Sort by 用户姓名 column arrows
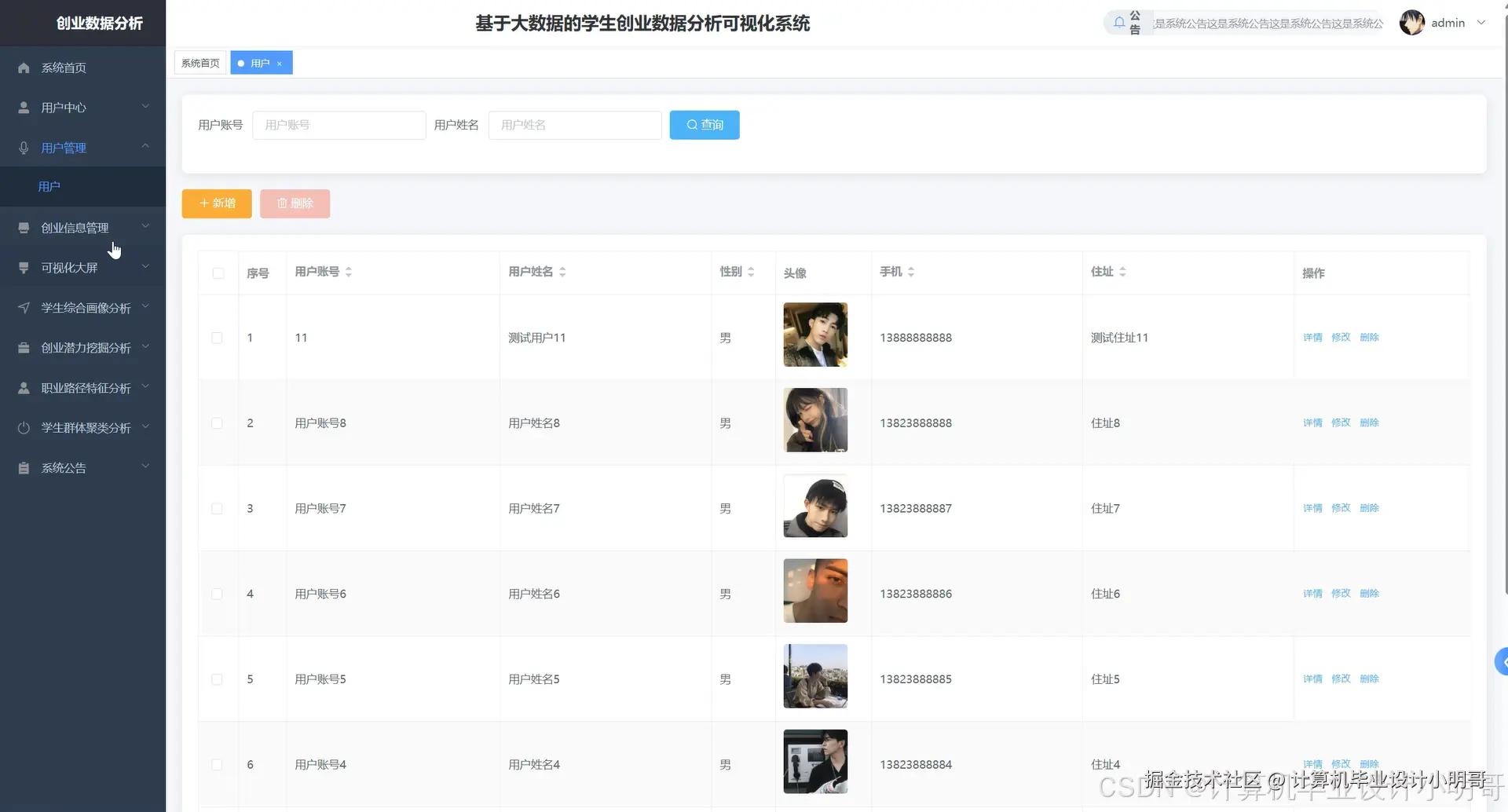 pos(562,272)
